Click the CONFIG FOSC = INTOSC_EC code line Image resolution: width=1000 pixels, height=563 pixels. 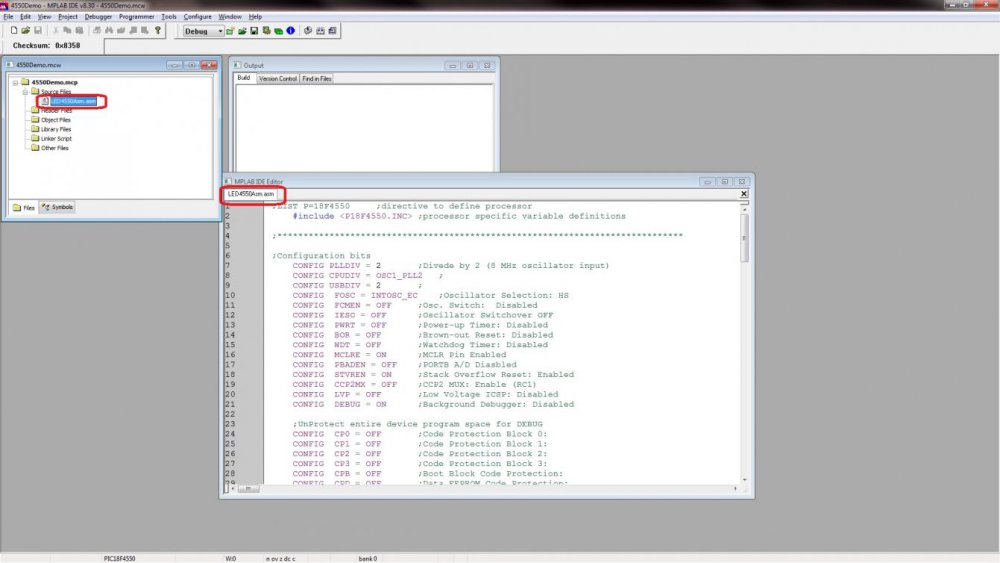pyautogui.click(x=430, y=295)
